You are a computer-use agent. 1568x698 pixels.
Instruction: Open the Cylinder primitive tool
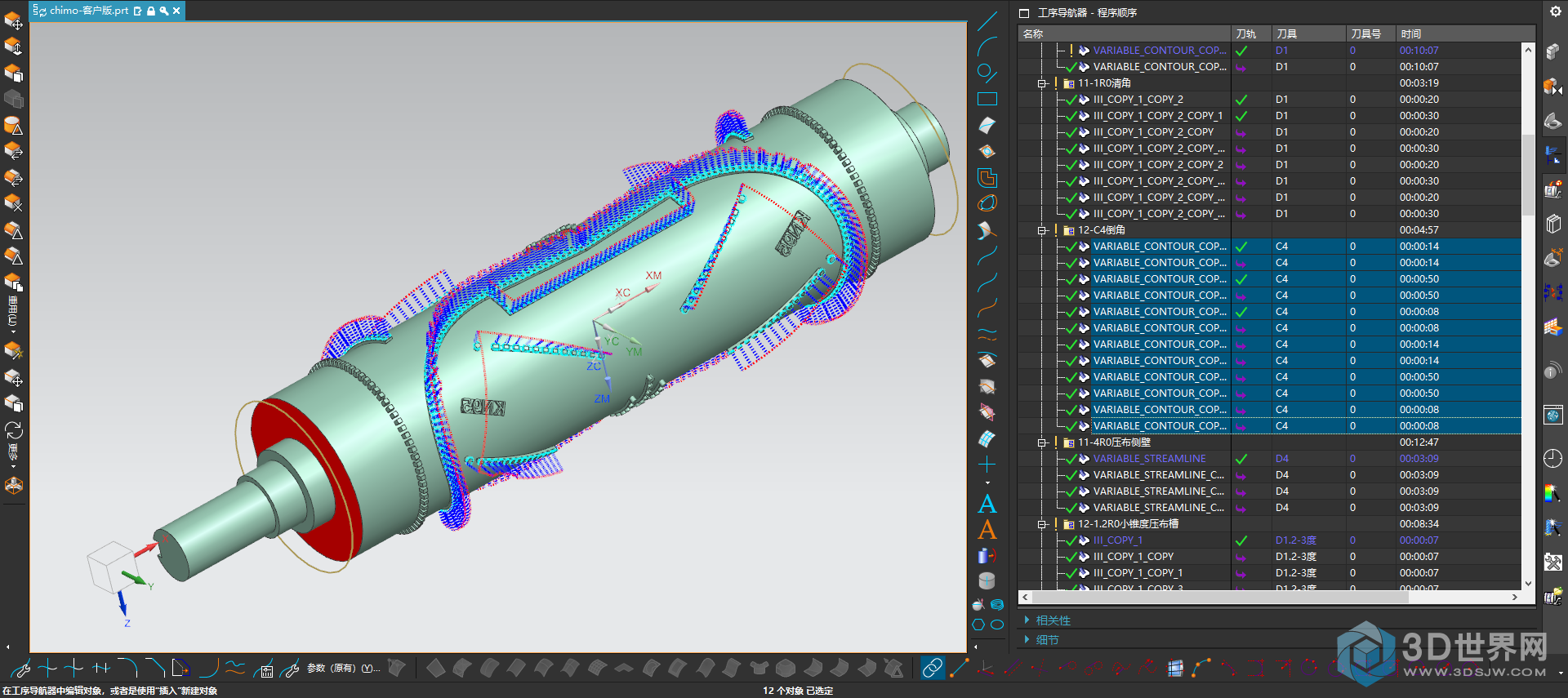987,580
